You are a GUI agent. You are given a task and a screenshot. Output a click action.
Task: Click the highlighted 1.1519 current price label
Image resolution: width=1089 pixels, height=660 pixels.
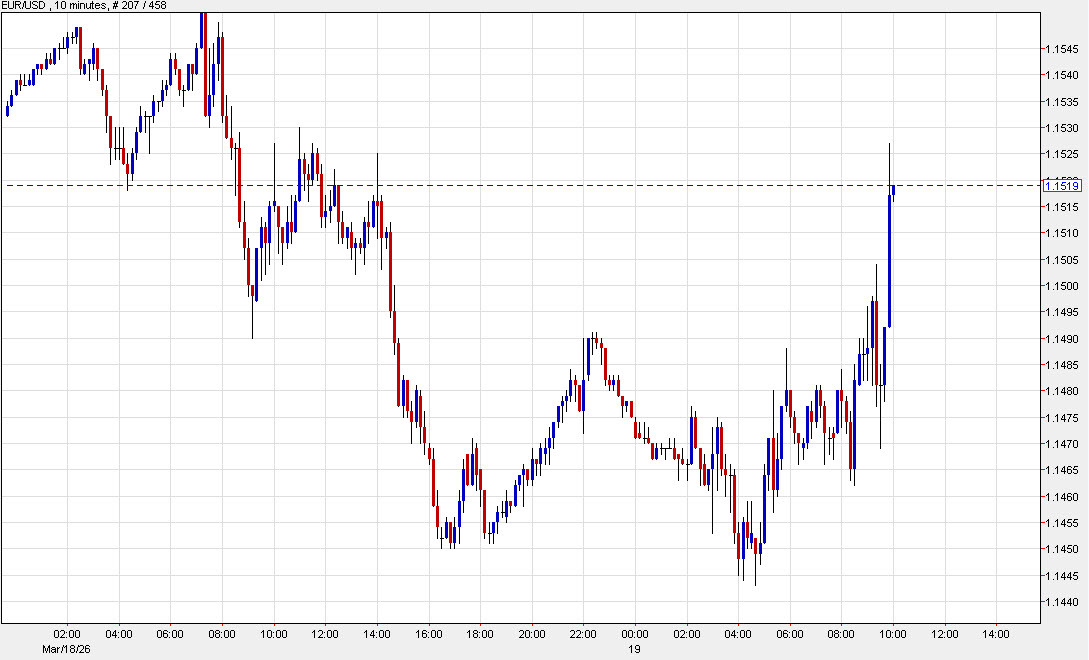1060,185
